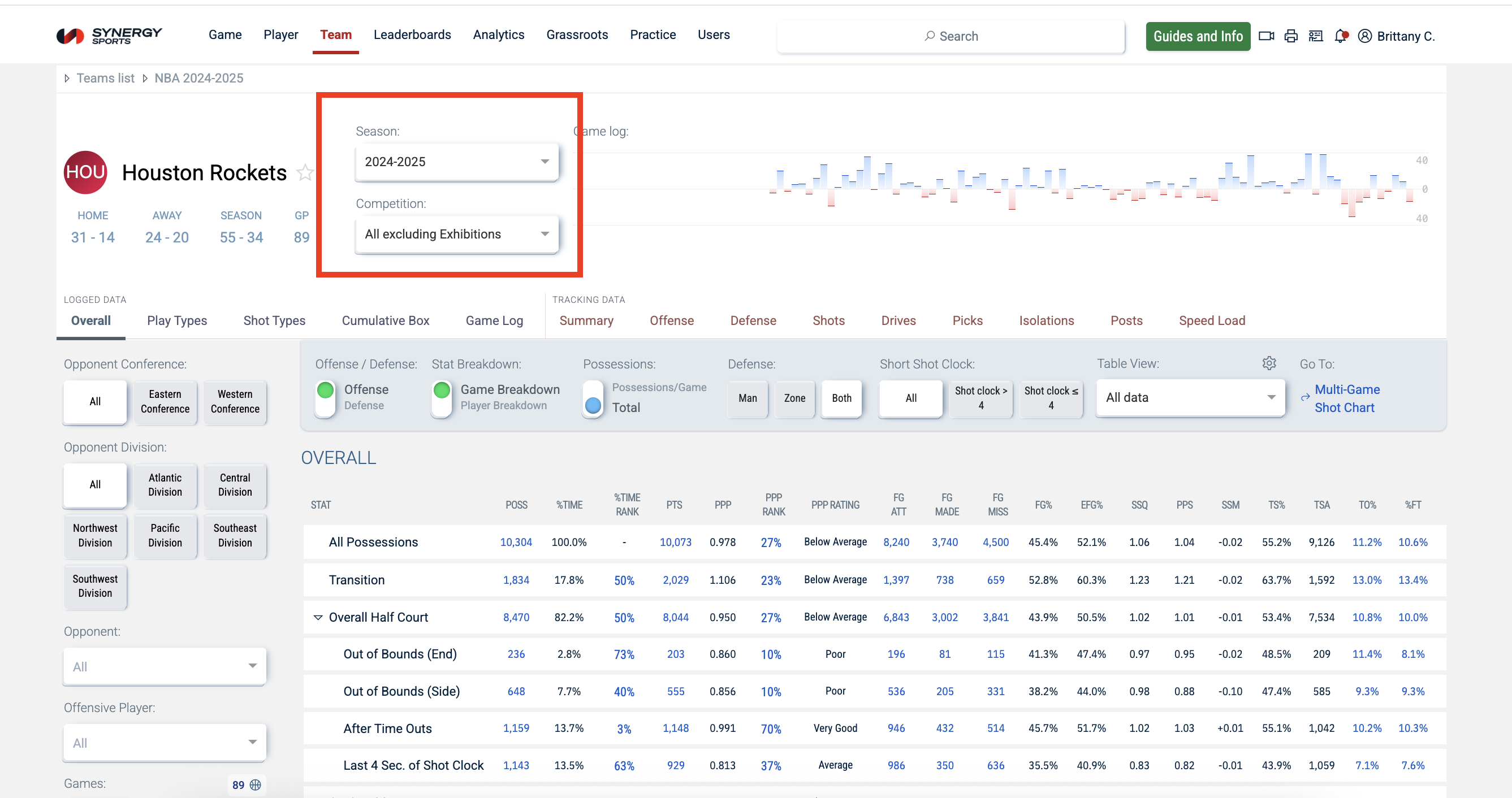Image resolution: width=1512 pixels, height=798 pixels.
Task: Toggle Game Breakdown / Player Breakdown switch
Action: point(442,397)
